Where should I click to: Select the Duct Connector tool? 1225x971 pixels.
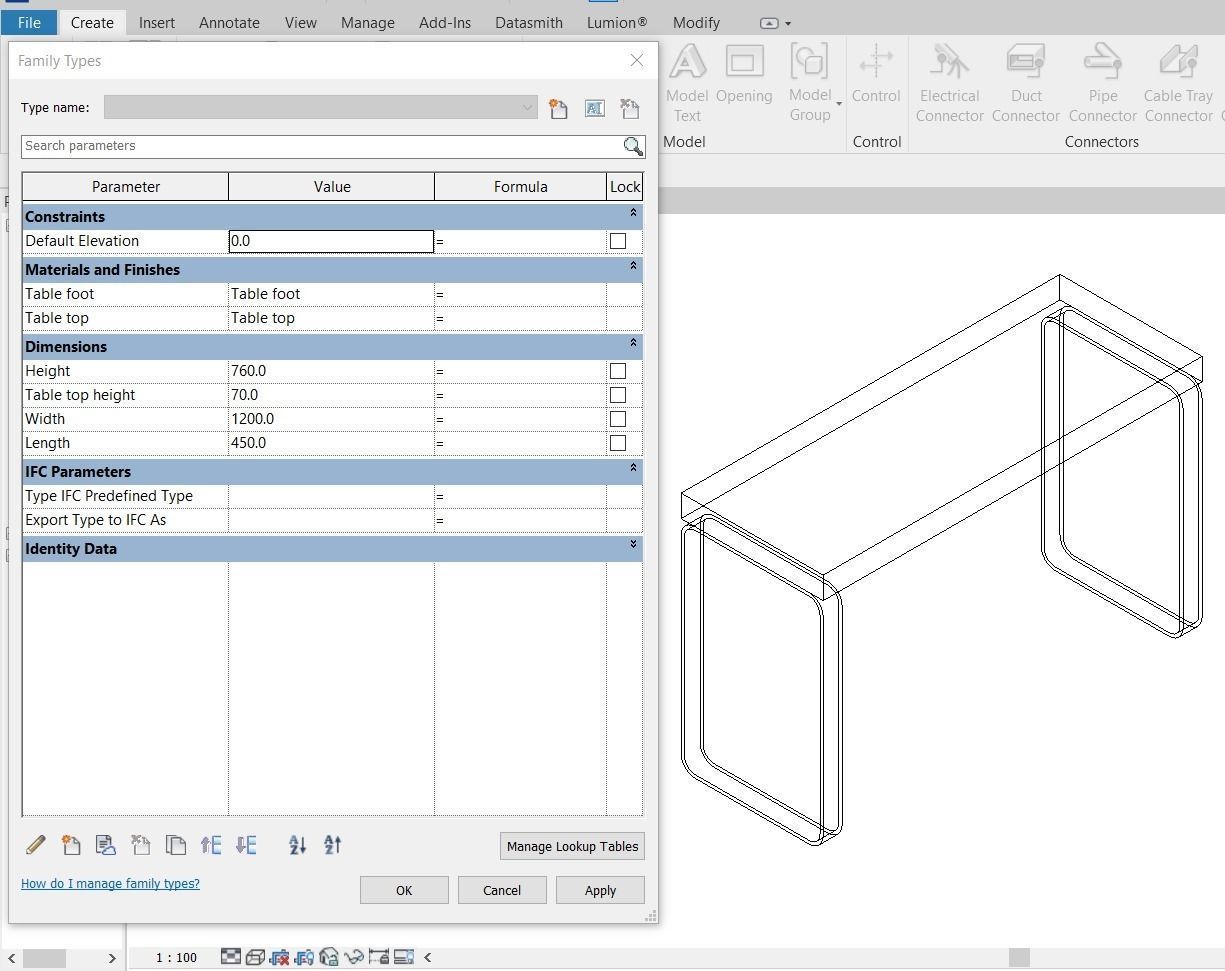coord(1026,82)
